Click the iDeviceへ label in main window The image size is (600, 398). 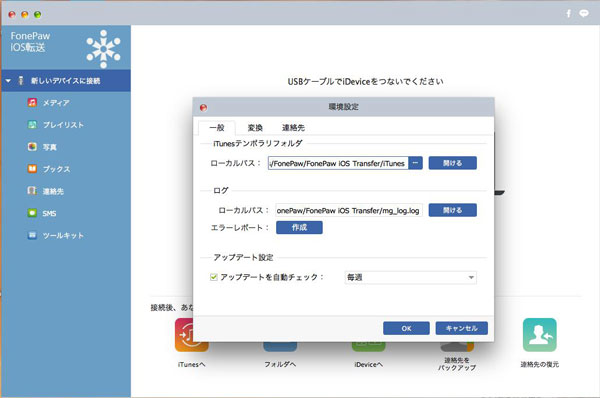point(368,364)
